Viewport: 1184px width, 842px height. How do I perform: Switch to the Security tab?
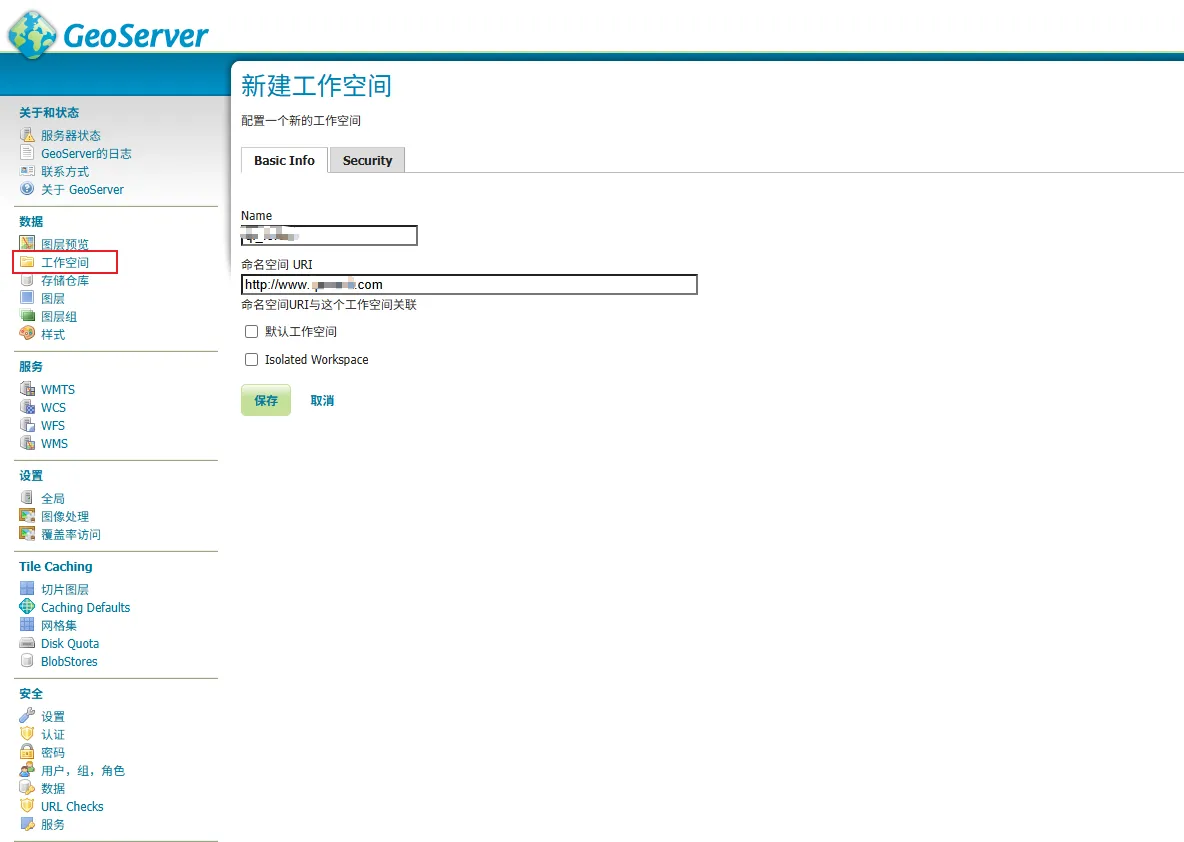pyautogui.click(x=367, y=161)
